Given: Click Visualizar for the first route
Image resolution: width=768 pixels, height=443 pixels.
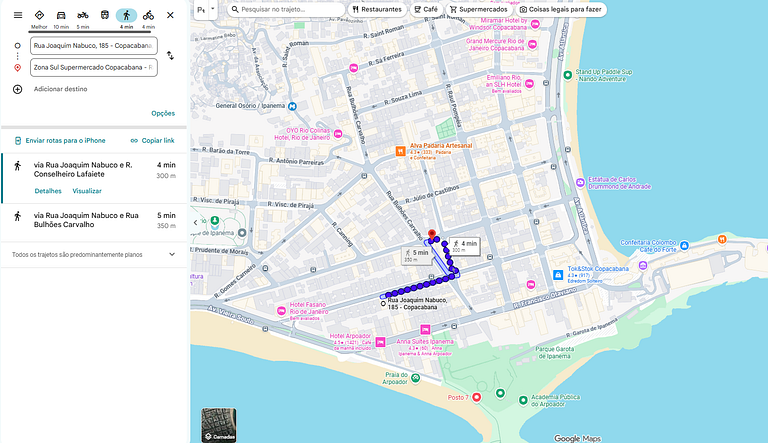Looking at the screenshot, I should 87,191.
